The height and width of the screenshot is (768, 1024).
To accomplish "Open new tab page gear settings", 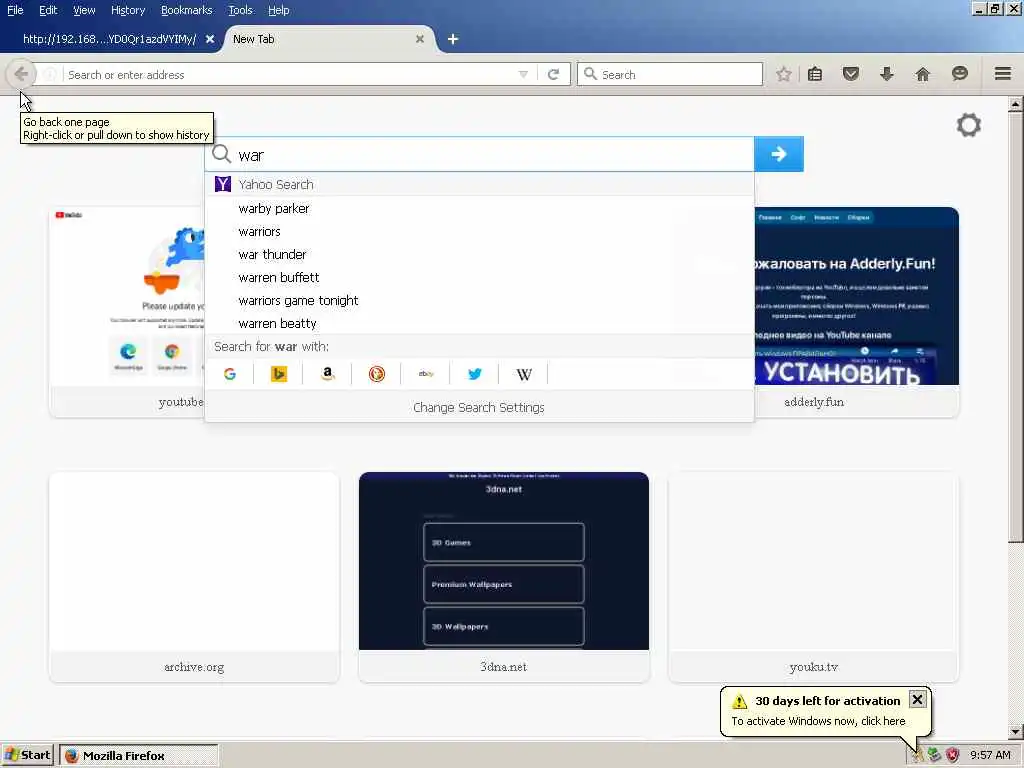I will (968, 125).
